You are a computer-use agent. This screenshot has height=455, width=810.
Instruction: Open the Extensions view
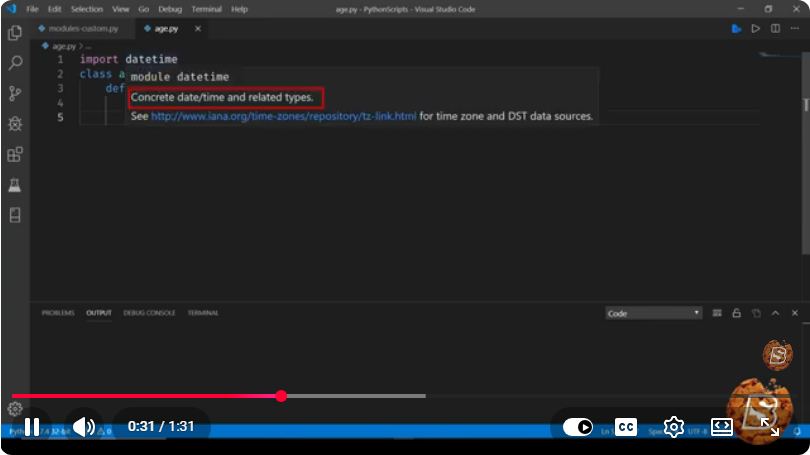pyautogui.click(x=15, y=154)
